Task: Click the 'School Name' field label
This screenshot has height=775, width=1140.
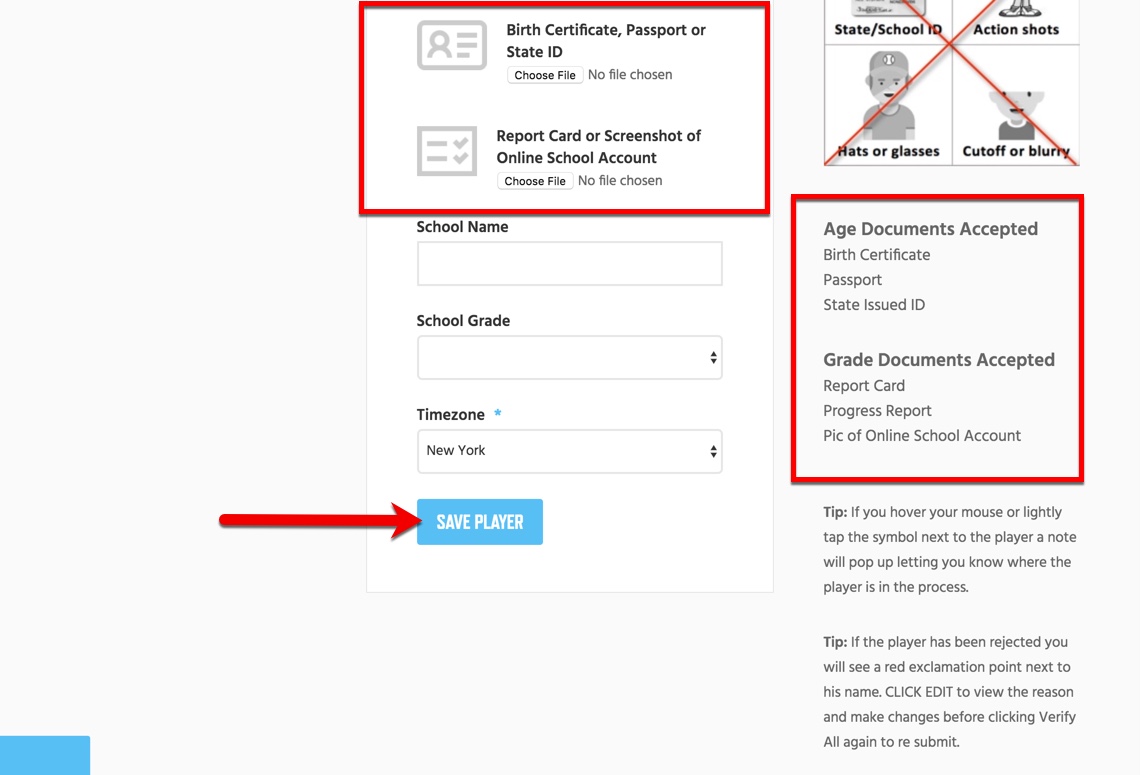Action: [462, 227]
